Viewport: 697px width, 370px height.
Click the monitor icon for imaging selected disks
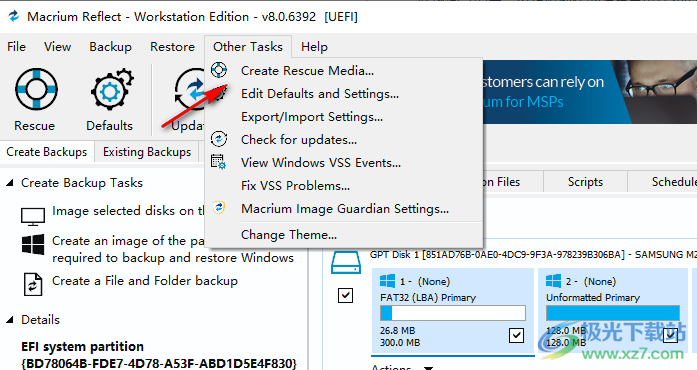pyautogui.click(x=33, y=217)
